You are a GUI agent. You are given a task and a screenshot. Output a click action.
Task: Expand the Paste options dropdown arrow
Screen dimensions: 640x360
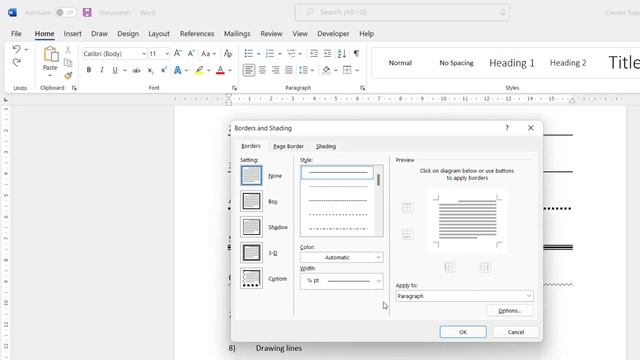click(50, 76)
